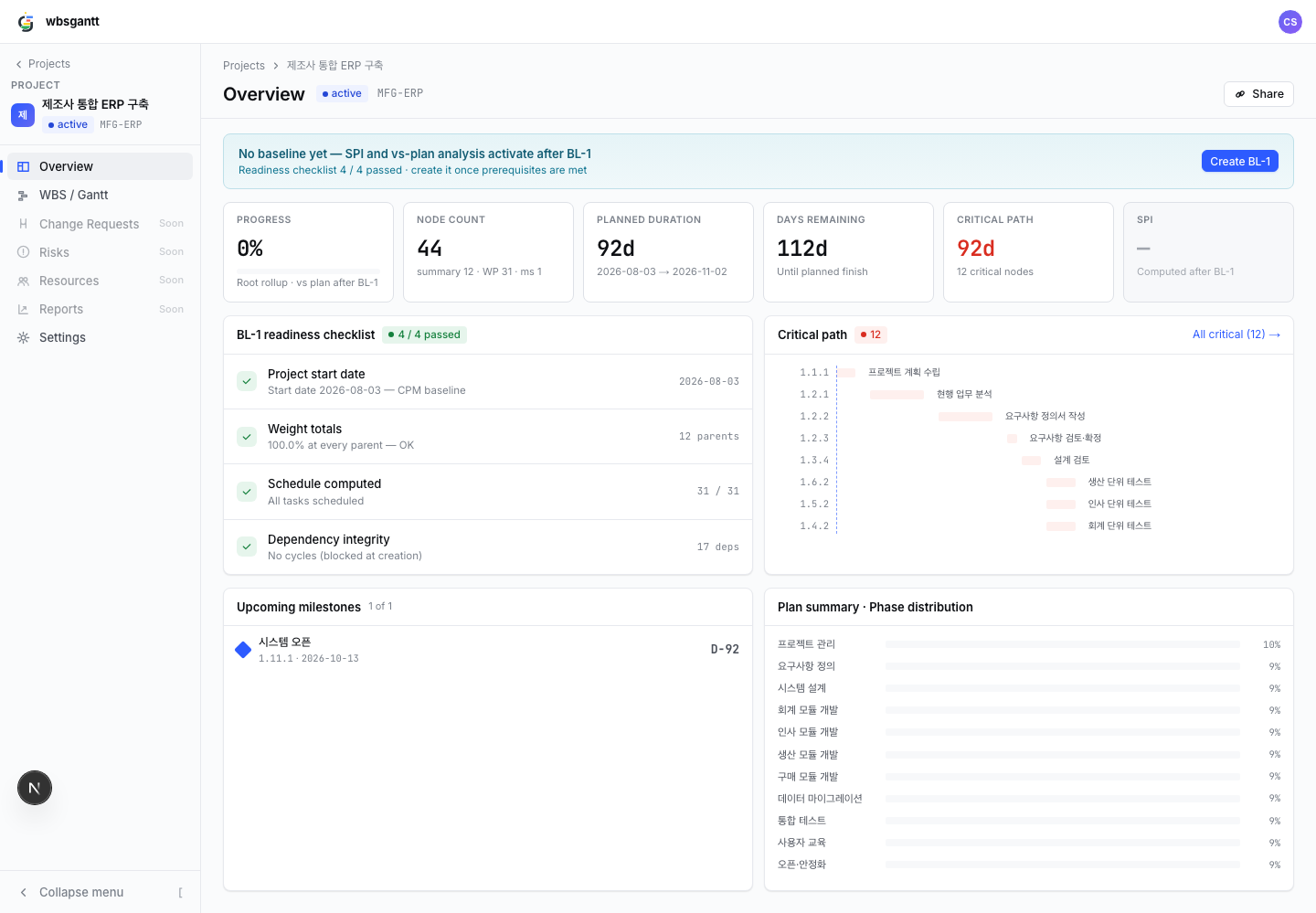Click the 1.2.2 요구사항 정의서 작성 bar
This screenshot has height=913, width=1316.
(x=965, y=417)
